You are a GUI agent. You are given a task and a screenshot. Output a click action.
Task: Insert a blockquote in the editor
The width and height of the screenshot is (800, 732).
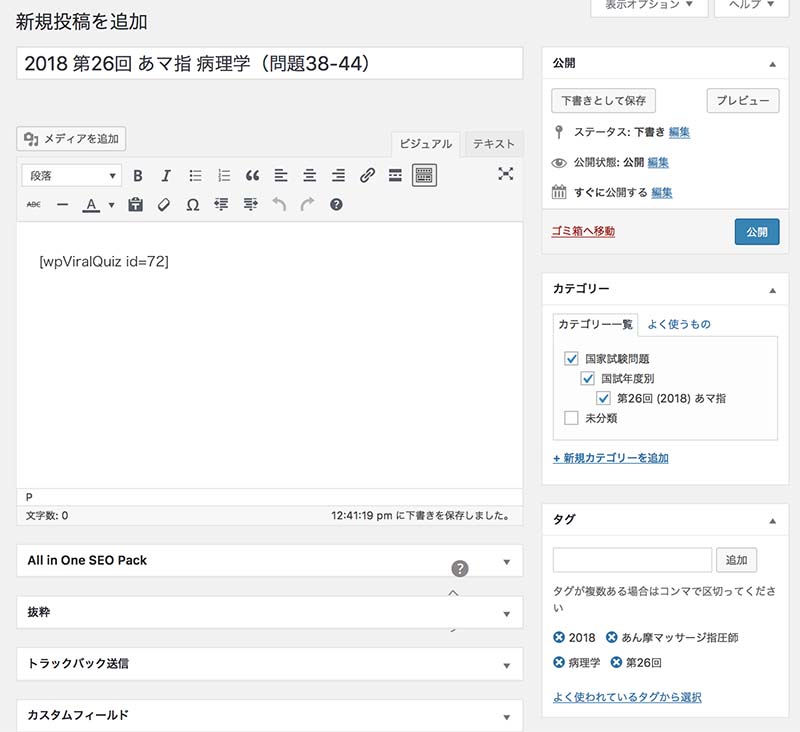252,176
